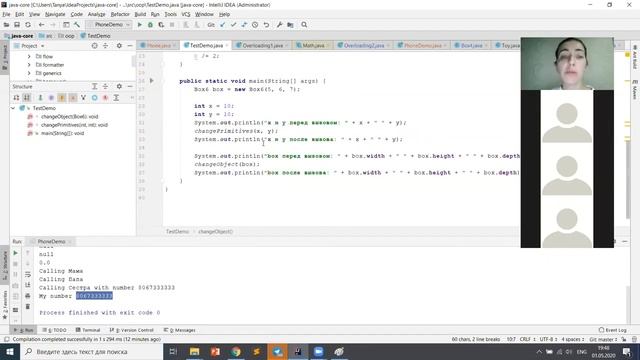Image resolution: width=640 pixels, height=360 pixels.
Task: Clear console with the trash icon
Action: click(28, 306)
